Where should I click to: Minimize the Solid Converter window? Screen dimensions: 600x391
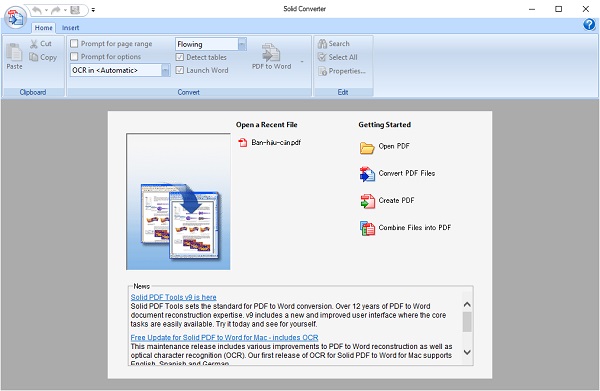[532, 9]
